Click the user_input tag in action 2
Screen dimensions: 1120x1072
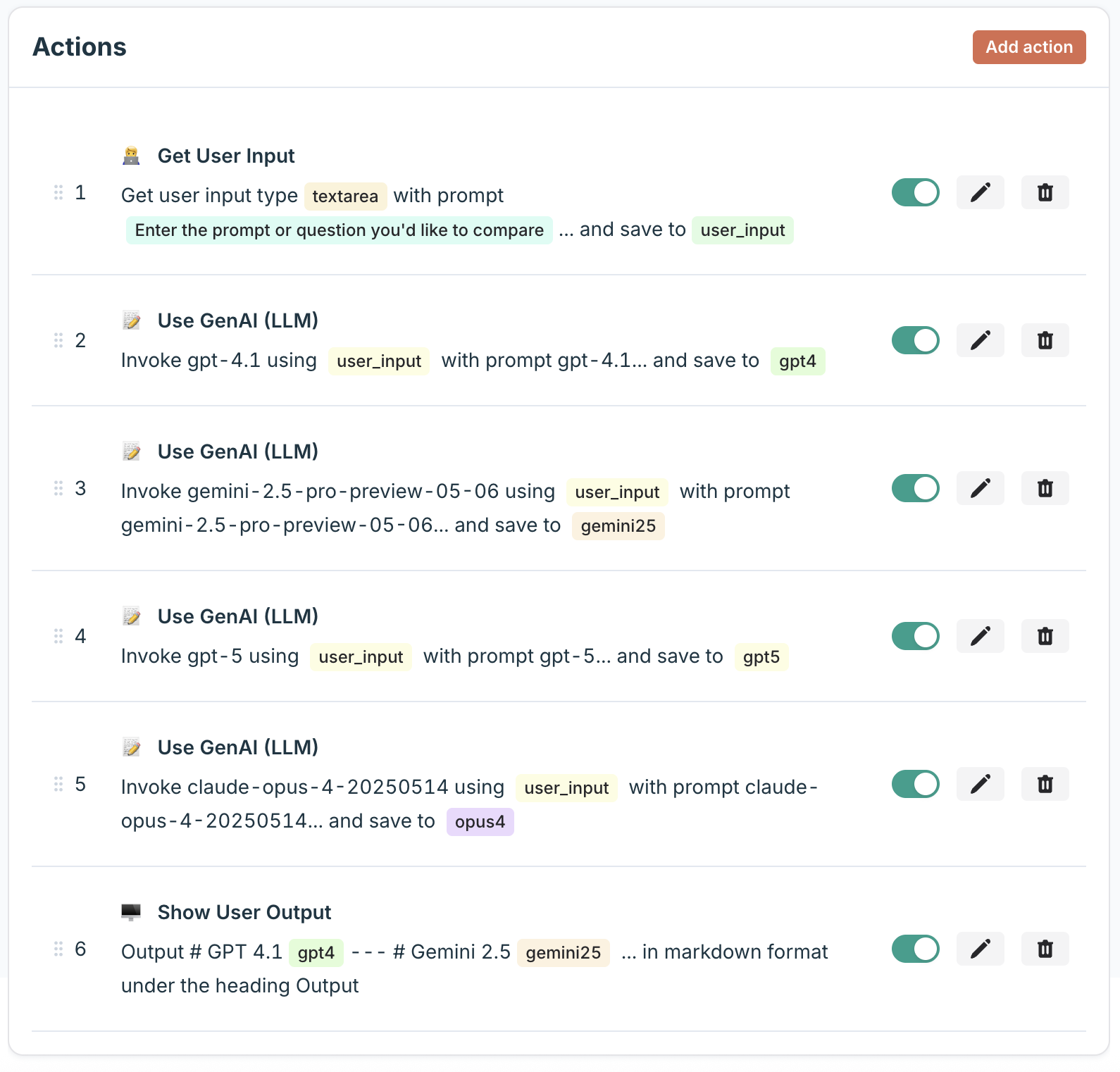pyautogui.click(x=379, y=361)
